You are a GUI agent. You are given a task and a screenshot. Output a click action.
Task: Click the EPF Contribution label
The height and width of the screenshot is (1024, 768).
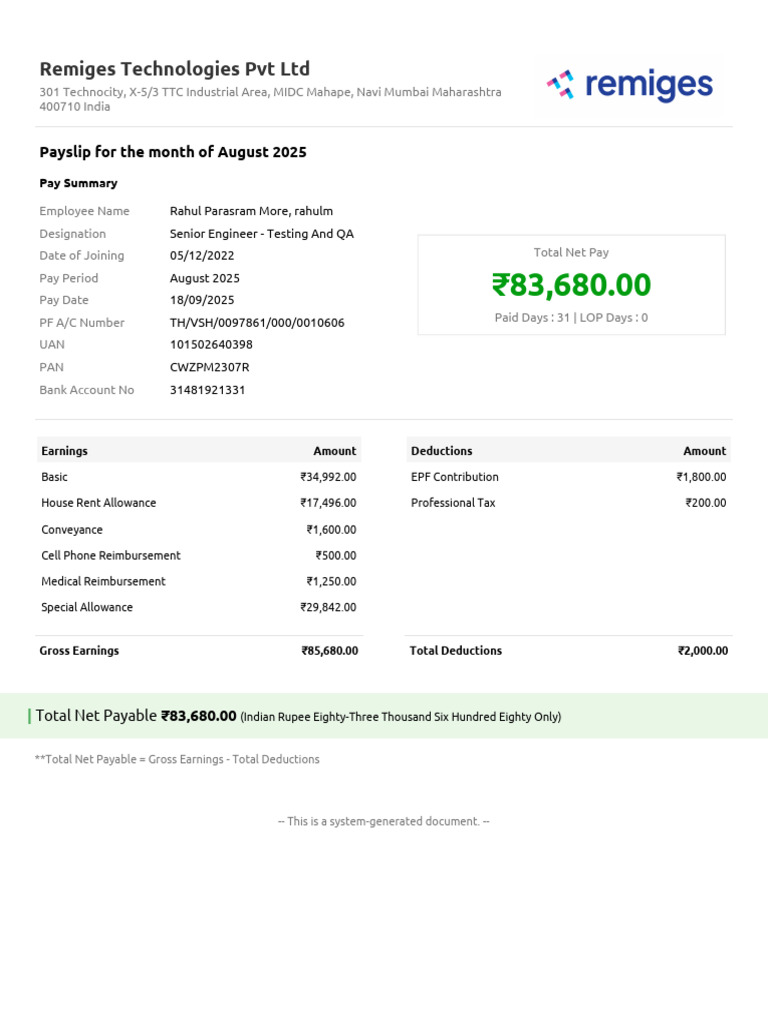455,477
